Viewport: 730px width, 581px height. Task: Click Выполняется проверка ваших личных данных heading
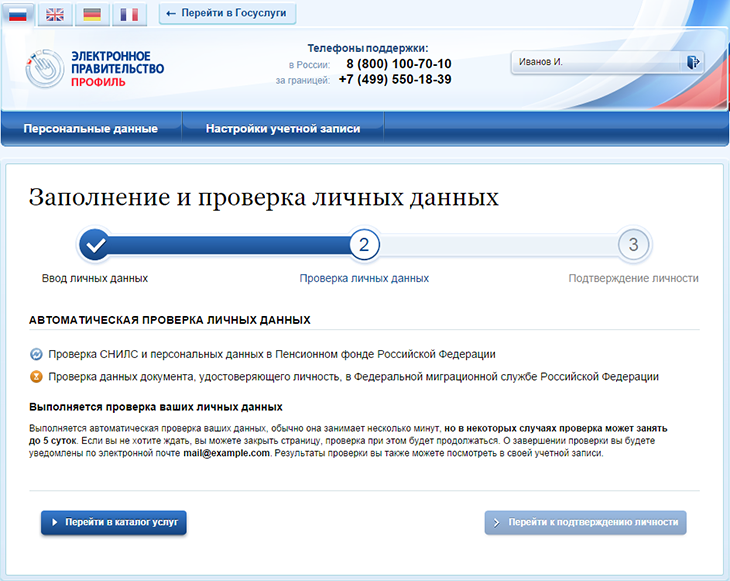point(155,407)
